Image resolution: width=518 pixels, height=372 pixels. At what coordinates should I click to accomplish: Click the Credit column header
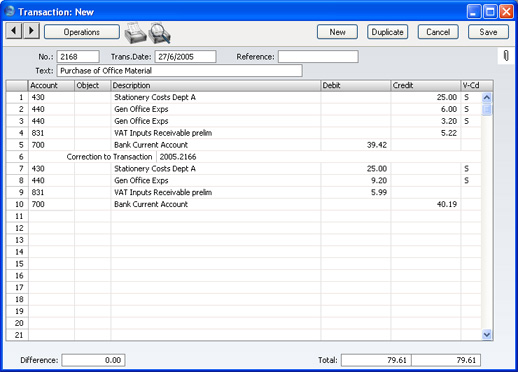pyautogui.click(x=425, y=86)
